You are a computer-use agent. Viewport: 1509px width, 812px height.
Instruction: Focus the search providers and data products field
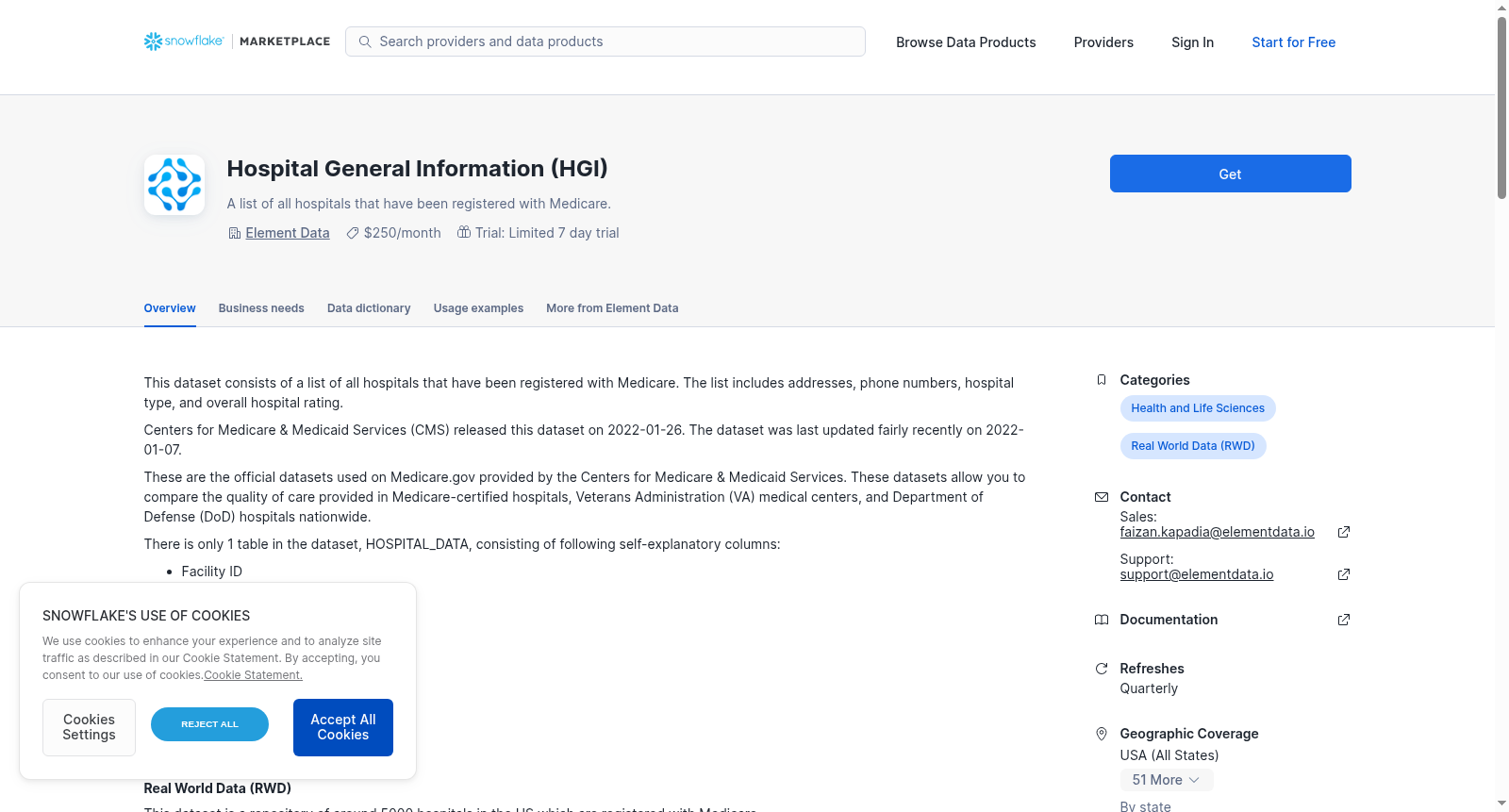(x=605, y=41)
